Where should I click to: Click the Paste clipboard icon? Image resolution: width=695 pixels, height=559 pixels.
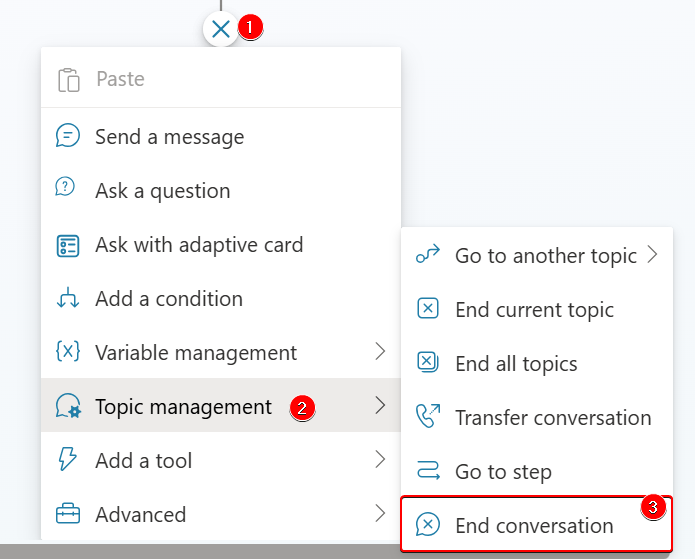(68, 80)
